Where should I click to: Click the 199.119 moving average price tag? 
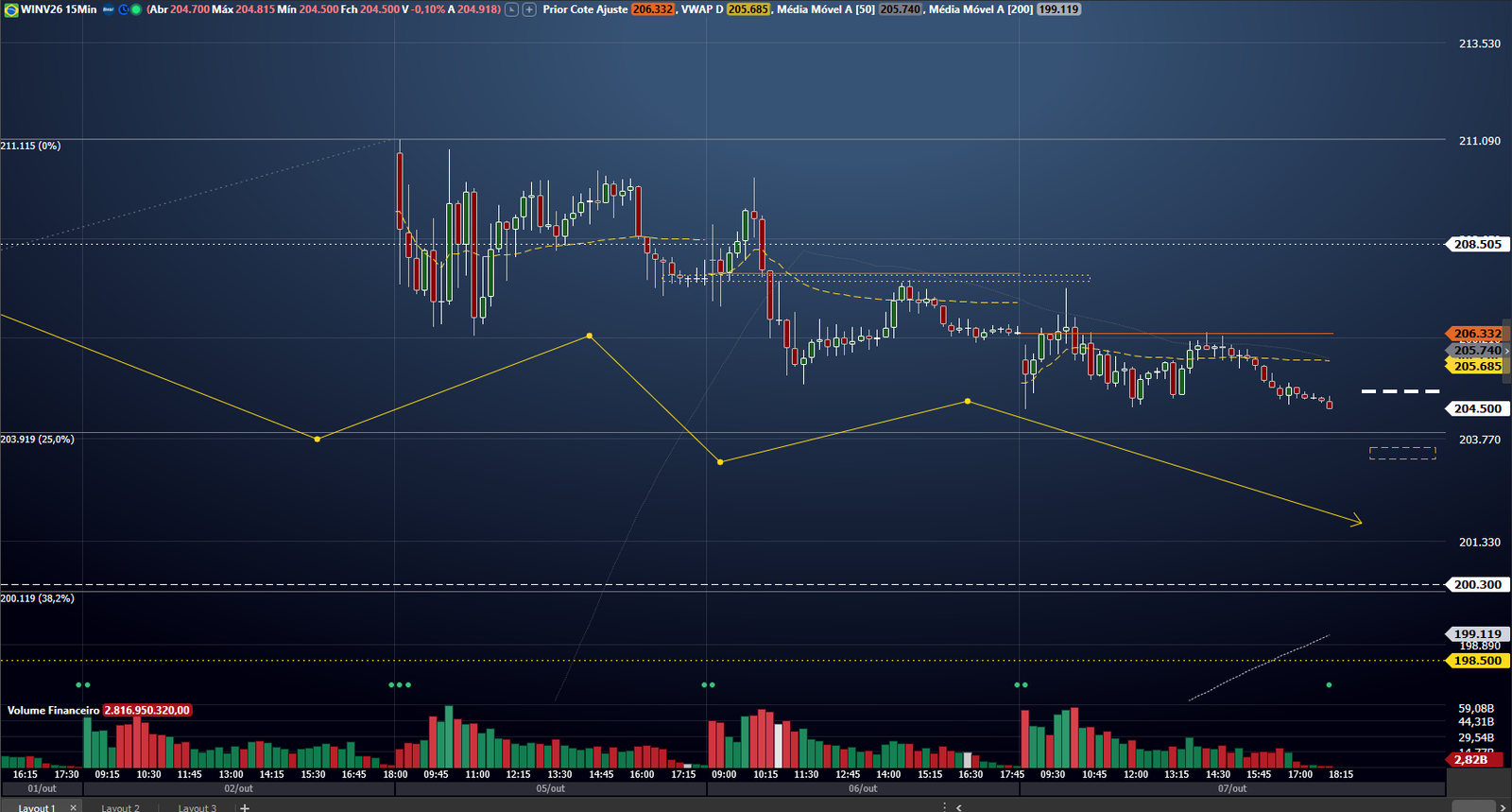1476,634
